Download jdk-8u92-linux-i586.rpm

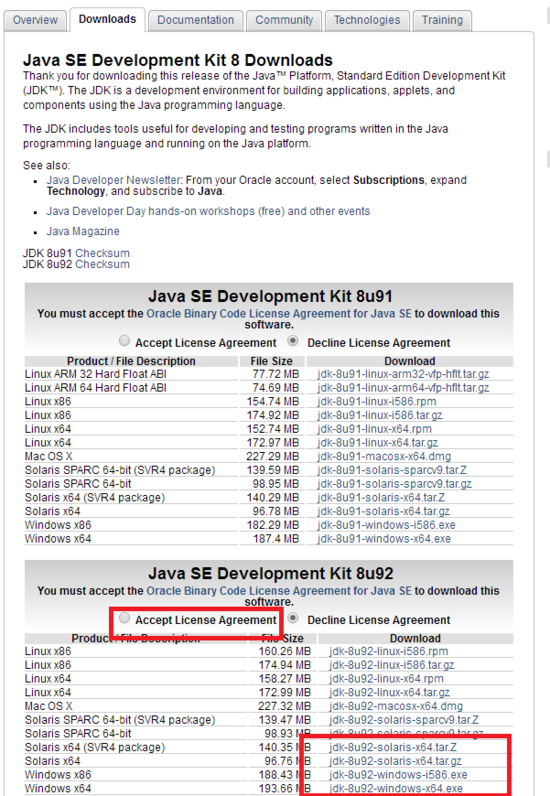point(389,651)
